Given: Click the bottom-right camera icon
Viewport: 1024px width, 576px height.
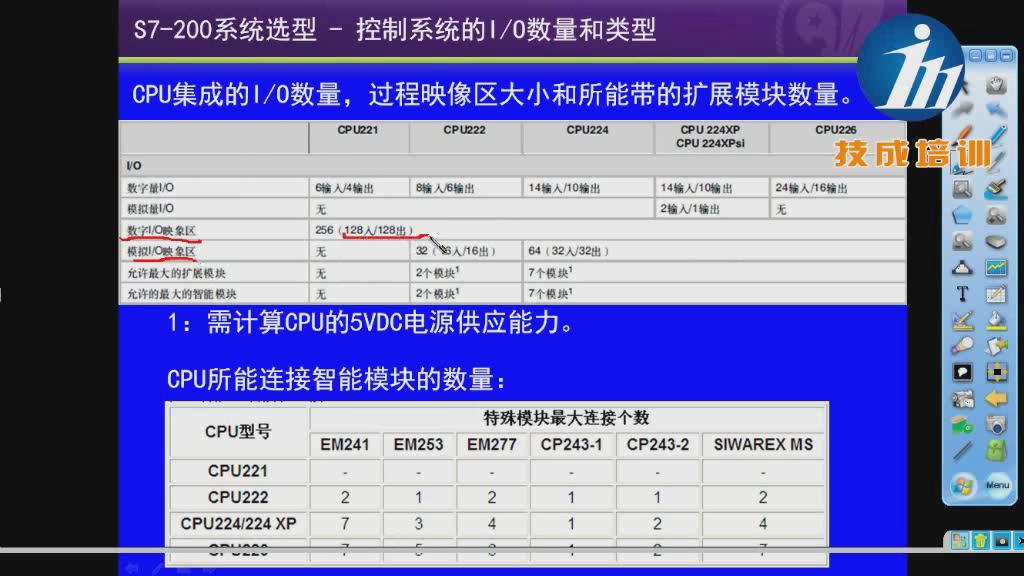Looking at the screenshot, I should 1002,541.
